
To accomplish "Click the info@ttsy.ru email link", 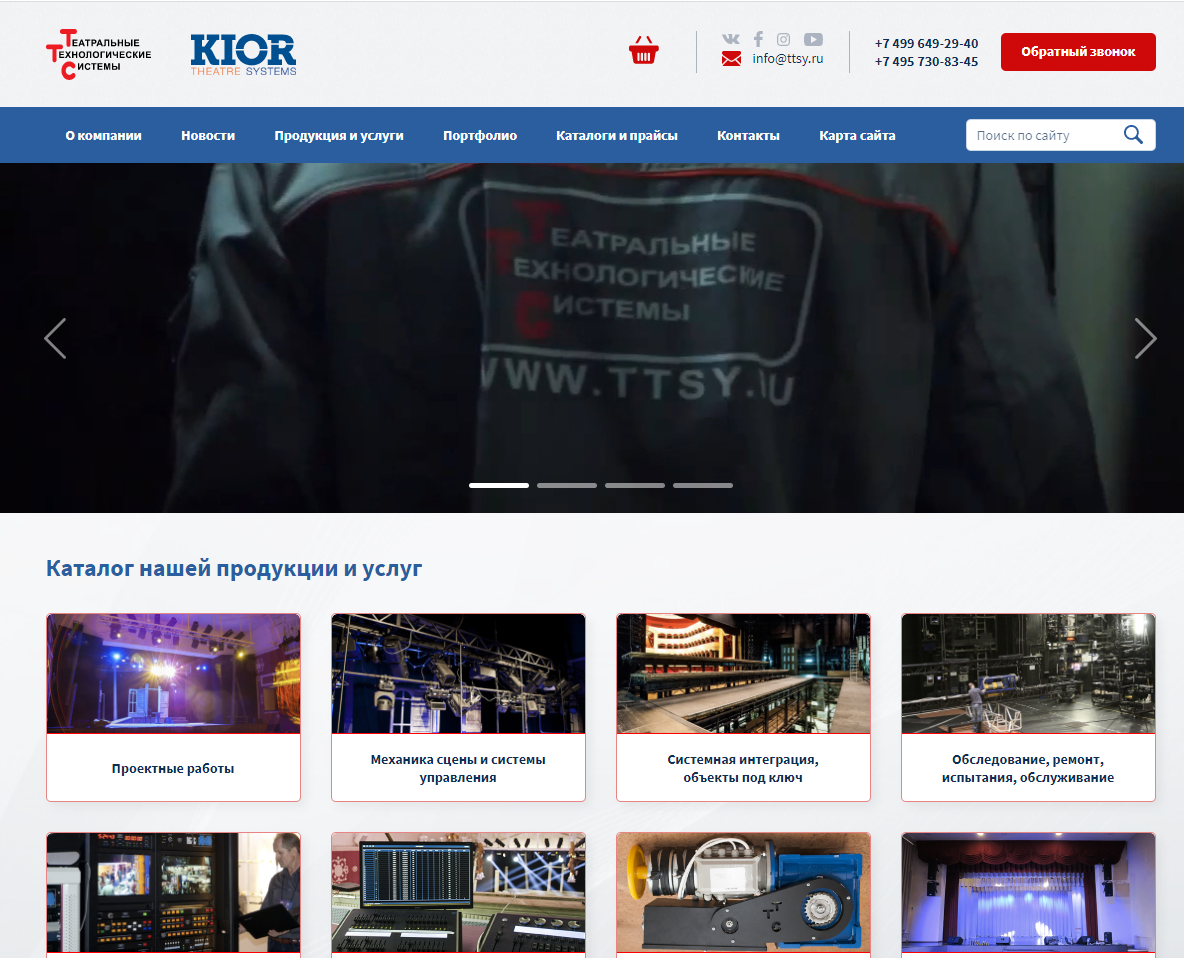I will (x=788, y=59).
